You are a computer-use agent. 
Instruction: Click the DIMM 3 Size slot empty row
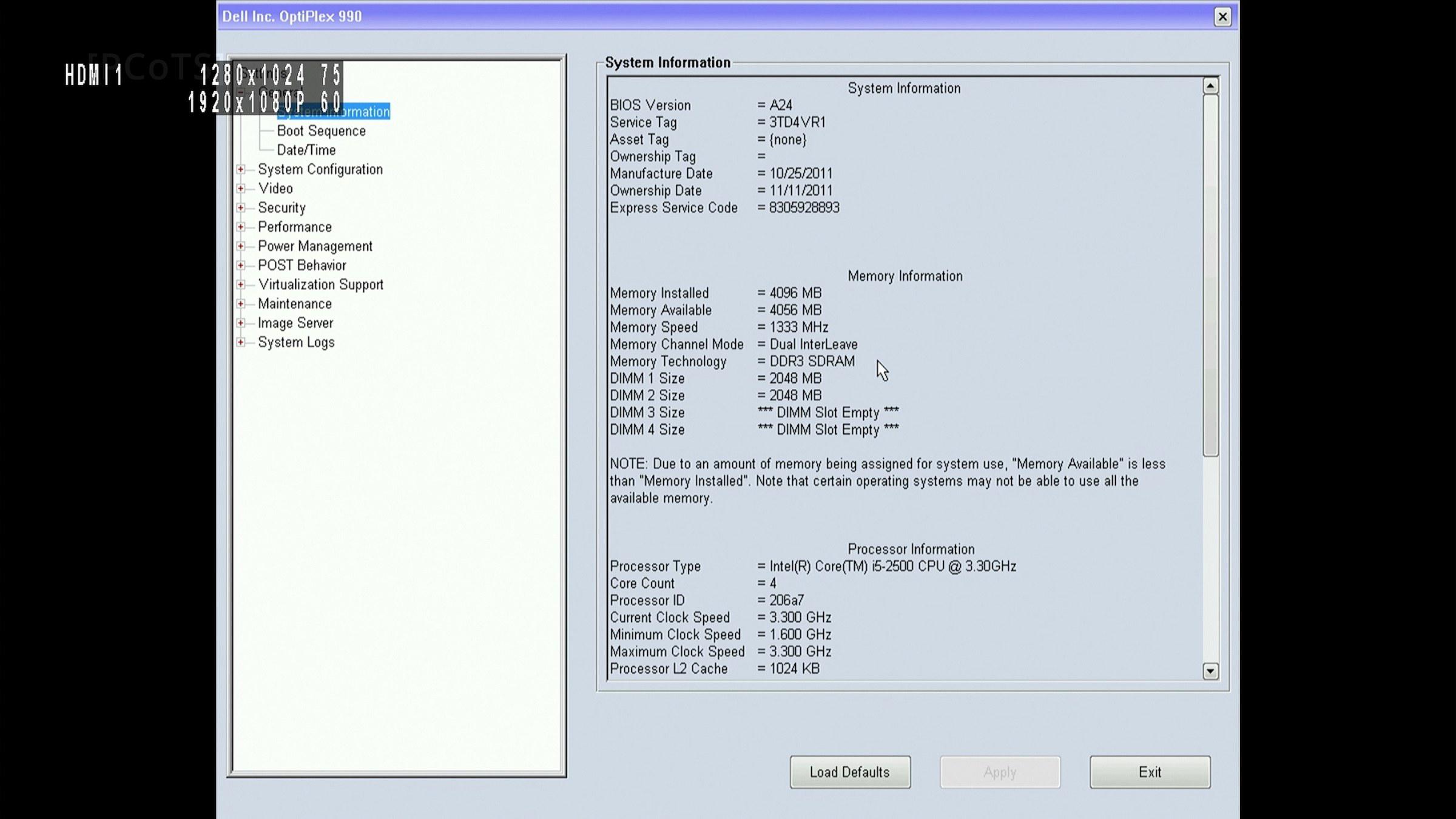(x=755, y=413)
